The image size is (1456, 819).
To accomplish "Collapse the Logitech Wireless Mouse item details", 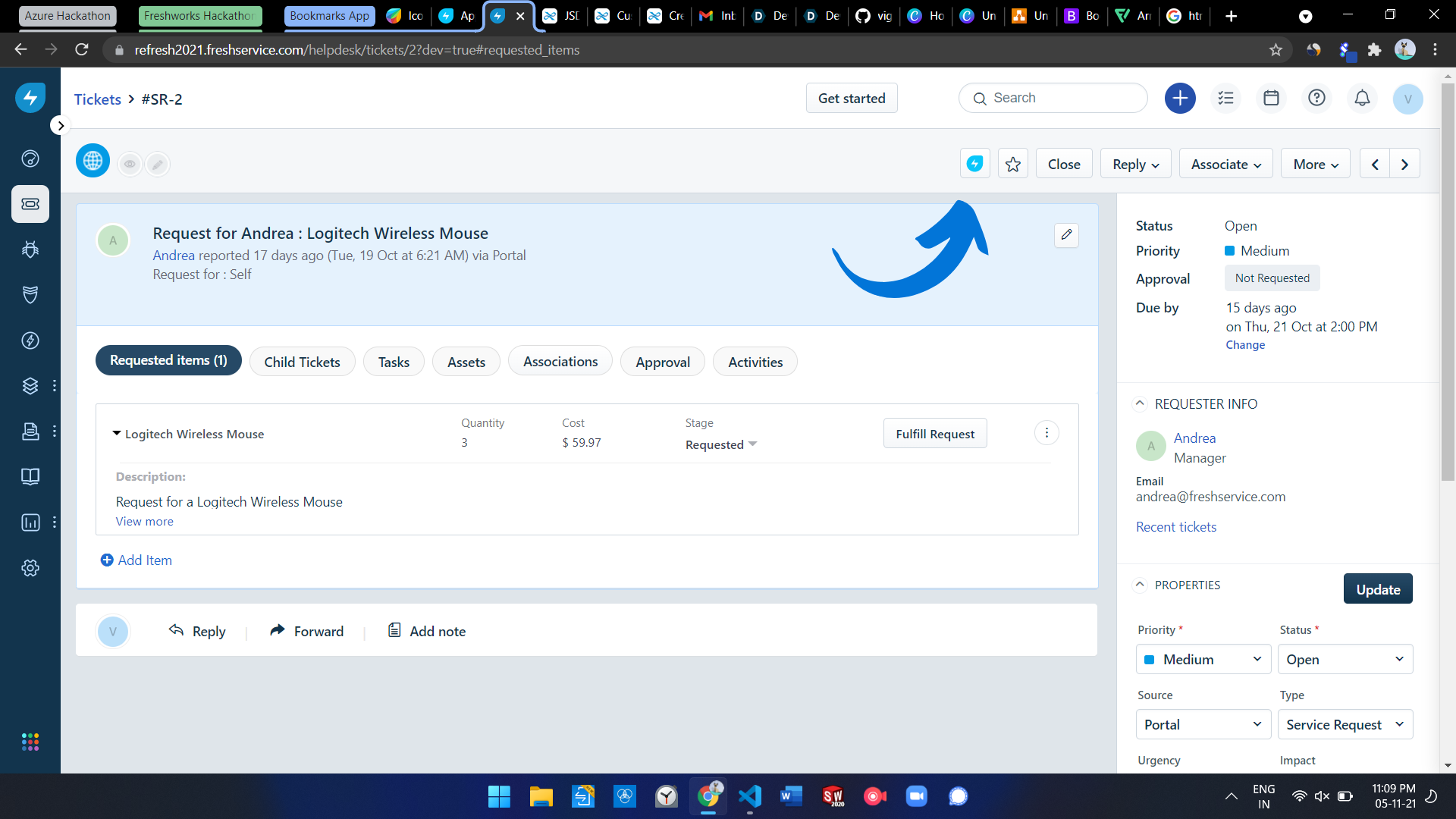I will coord(117,434).
